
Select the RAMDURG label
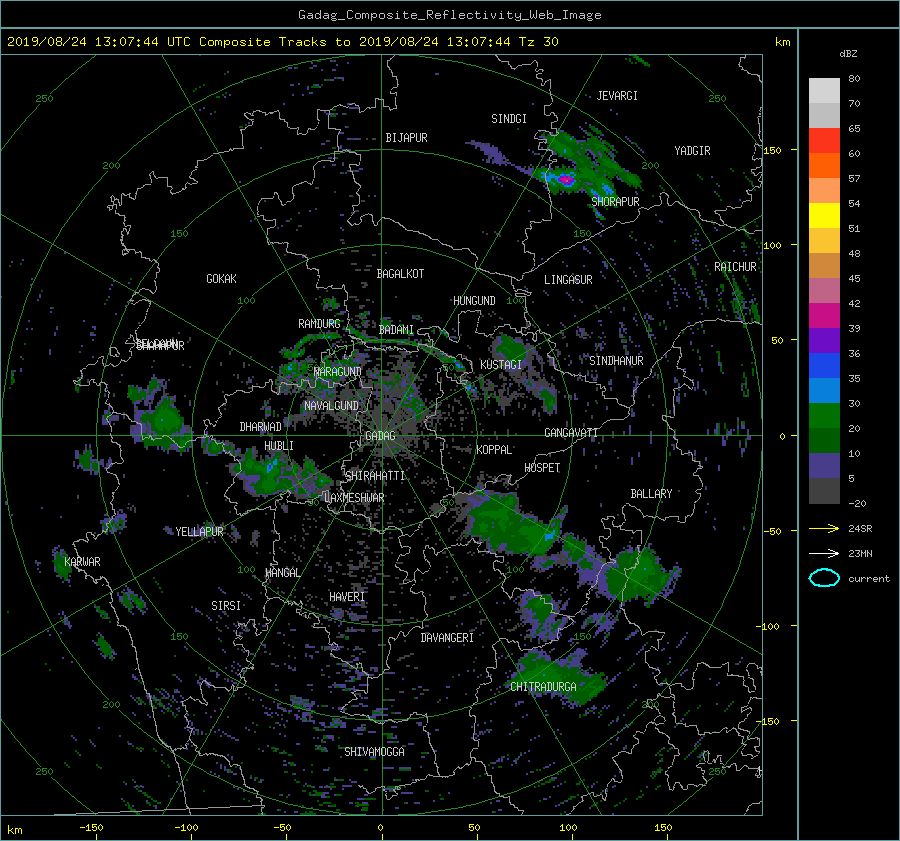click(x=319, y=324)
